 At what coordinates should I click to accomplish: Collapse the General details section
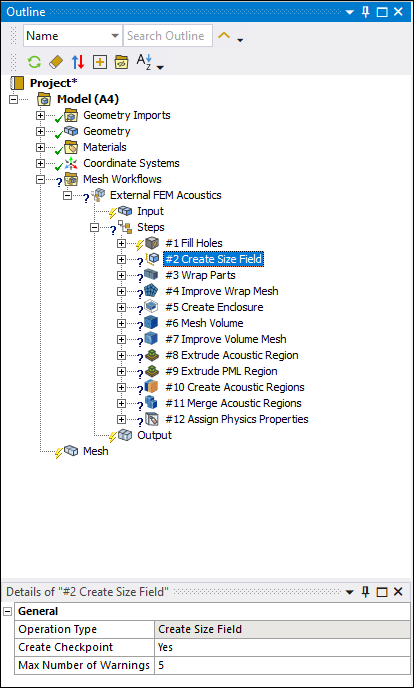pos(7,611)
